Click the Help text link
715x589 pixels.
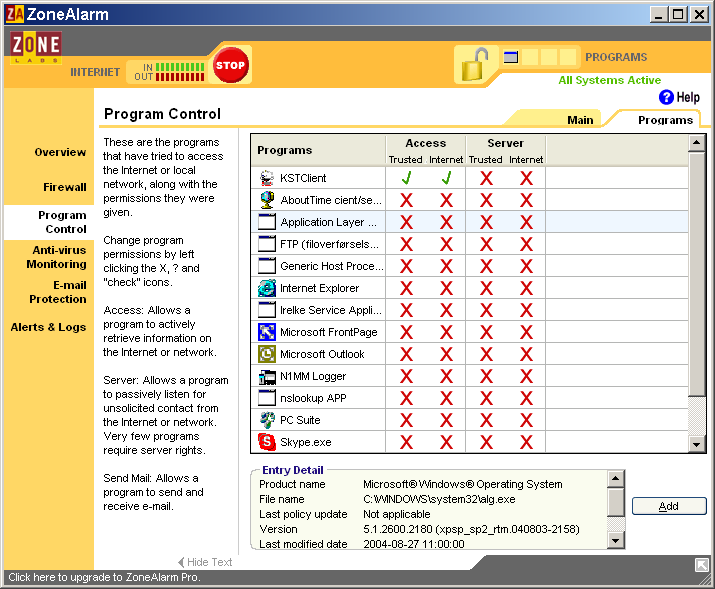coord(688,97)
